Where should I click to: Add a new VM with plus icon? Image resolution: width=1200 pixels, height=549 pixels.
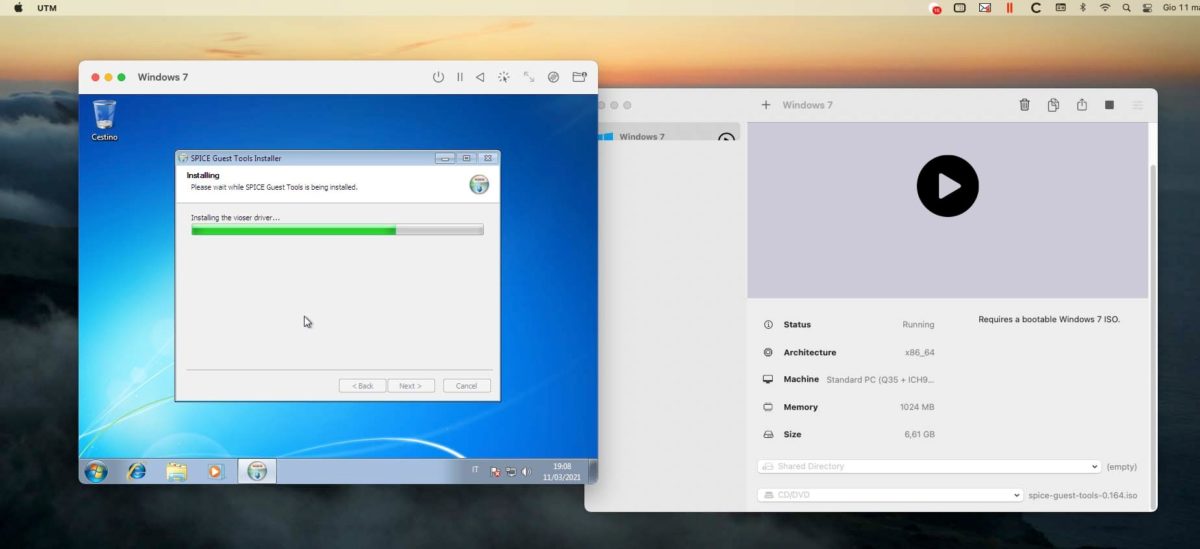click(x=766, y=105)
